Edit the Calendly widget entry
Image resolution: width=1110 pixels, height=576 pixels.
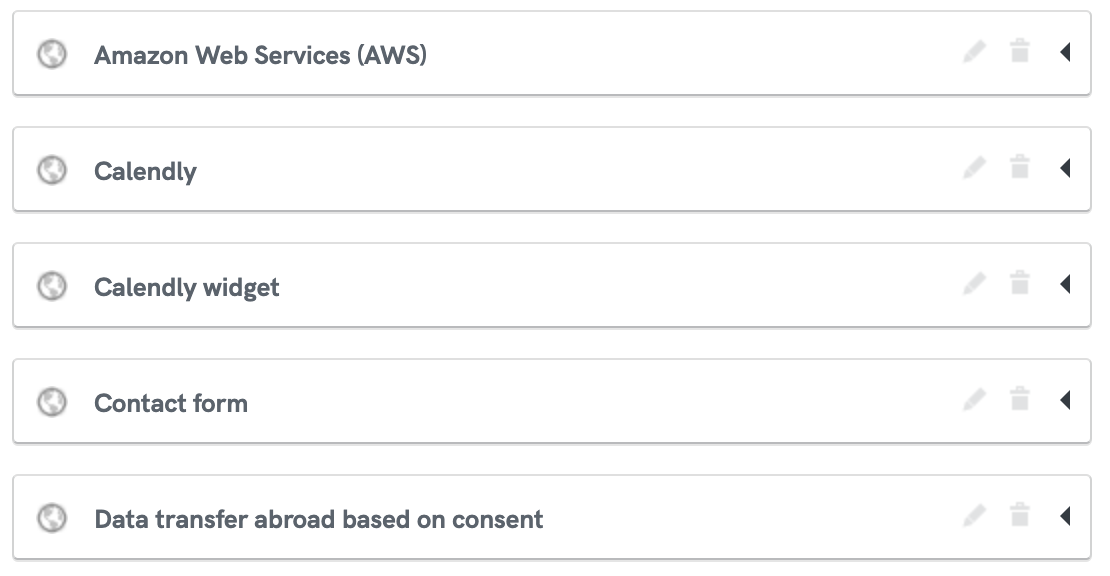[x=974, y=284]
